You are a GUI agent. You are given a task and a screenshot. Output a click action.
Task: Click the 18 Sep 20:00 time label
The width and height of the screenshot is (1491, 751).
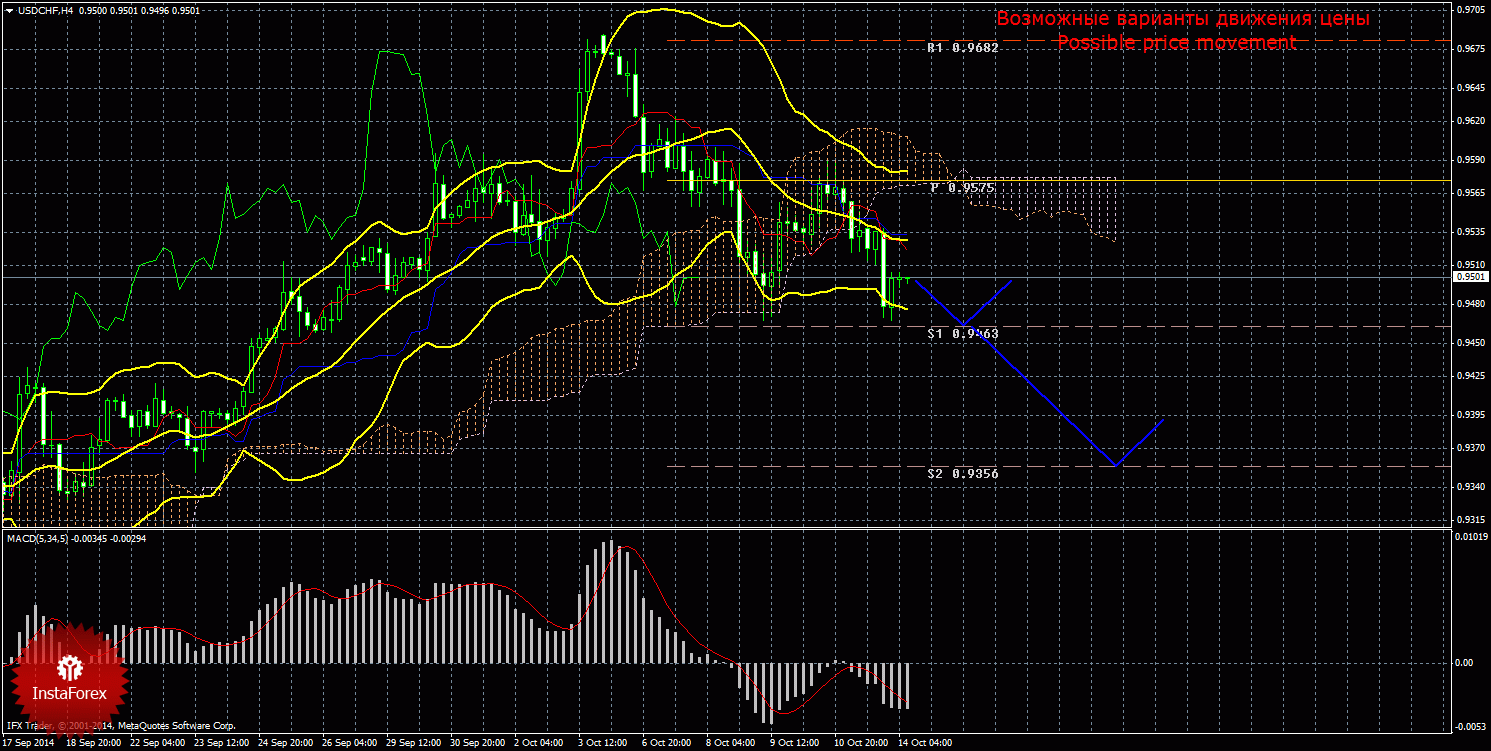coord(93,743)
